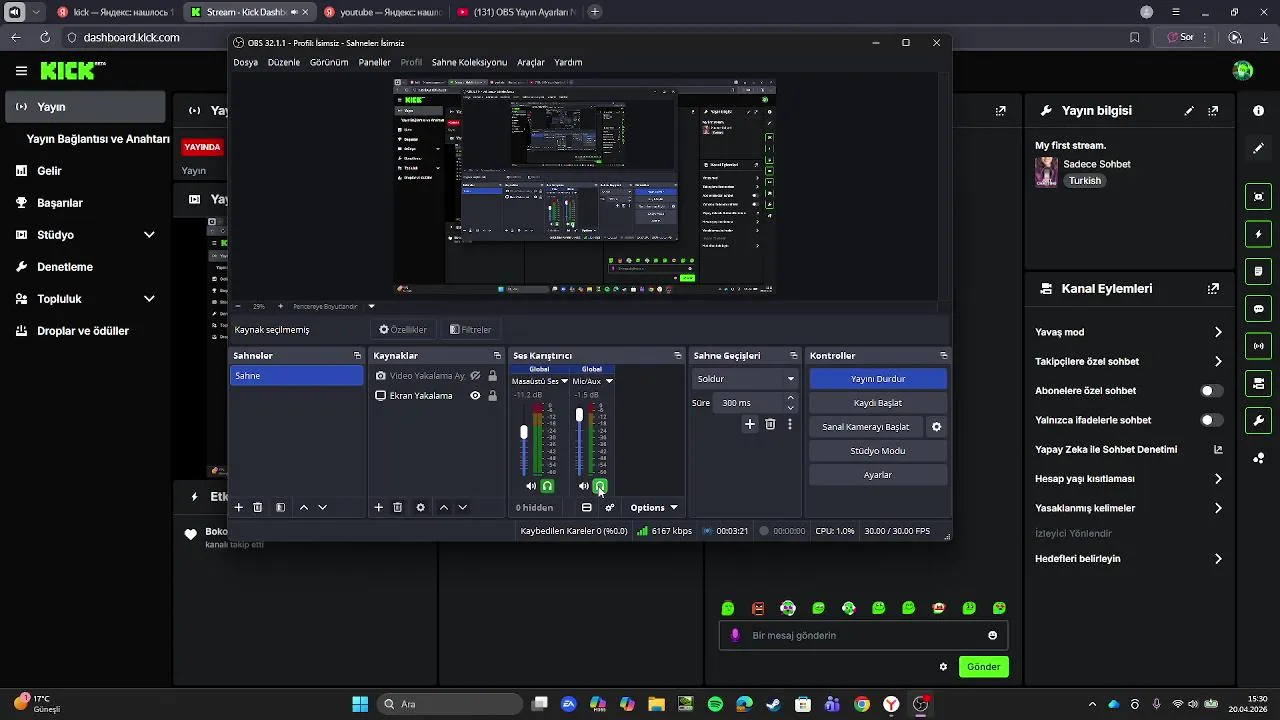Remove the transition with the trash icon
The height and width of the screenshot is (720, 1280).
tap(770, 424)
